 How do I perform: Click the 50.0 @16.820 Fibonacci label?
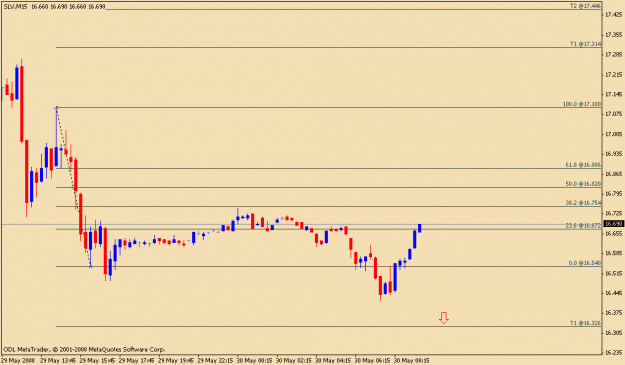click(x=583, y=184)
